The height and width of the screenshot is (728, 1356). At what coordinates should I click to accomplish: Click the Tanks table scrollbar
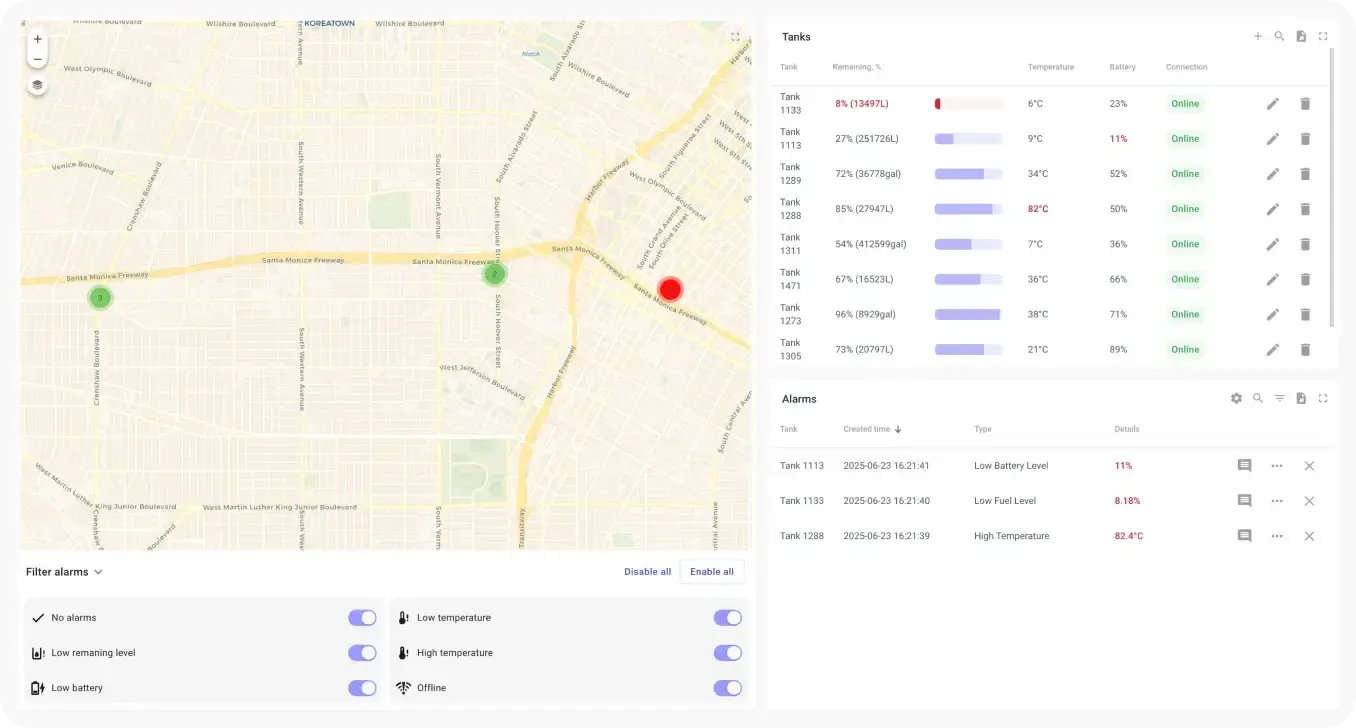(x=1331, y=187)
